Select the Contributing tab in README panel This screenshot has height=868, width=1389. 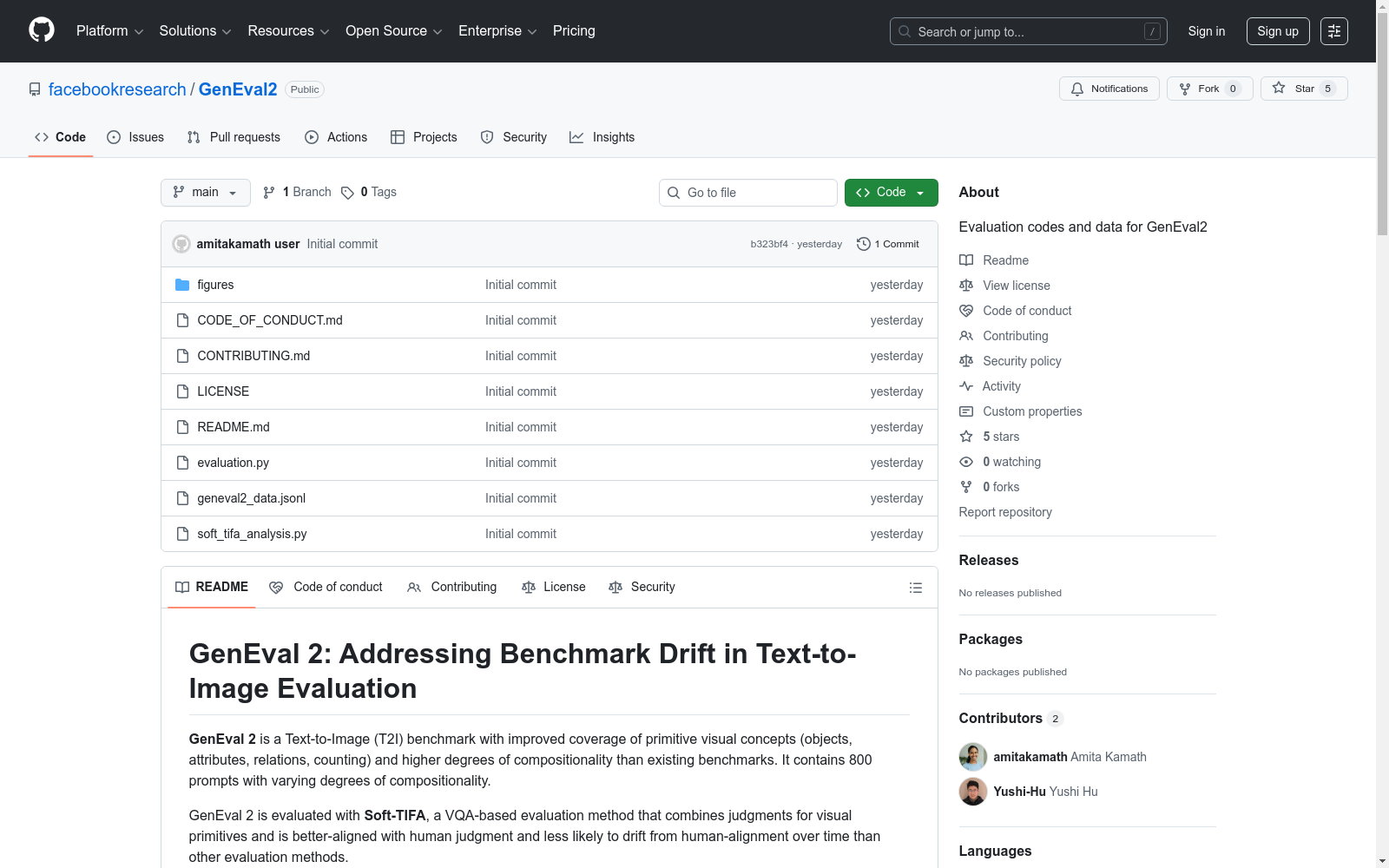click(452, 588)
